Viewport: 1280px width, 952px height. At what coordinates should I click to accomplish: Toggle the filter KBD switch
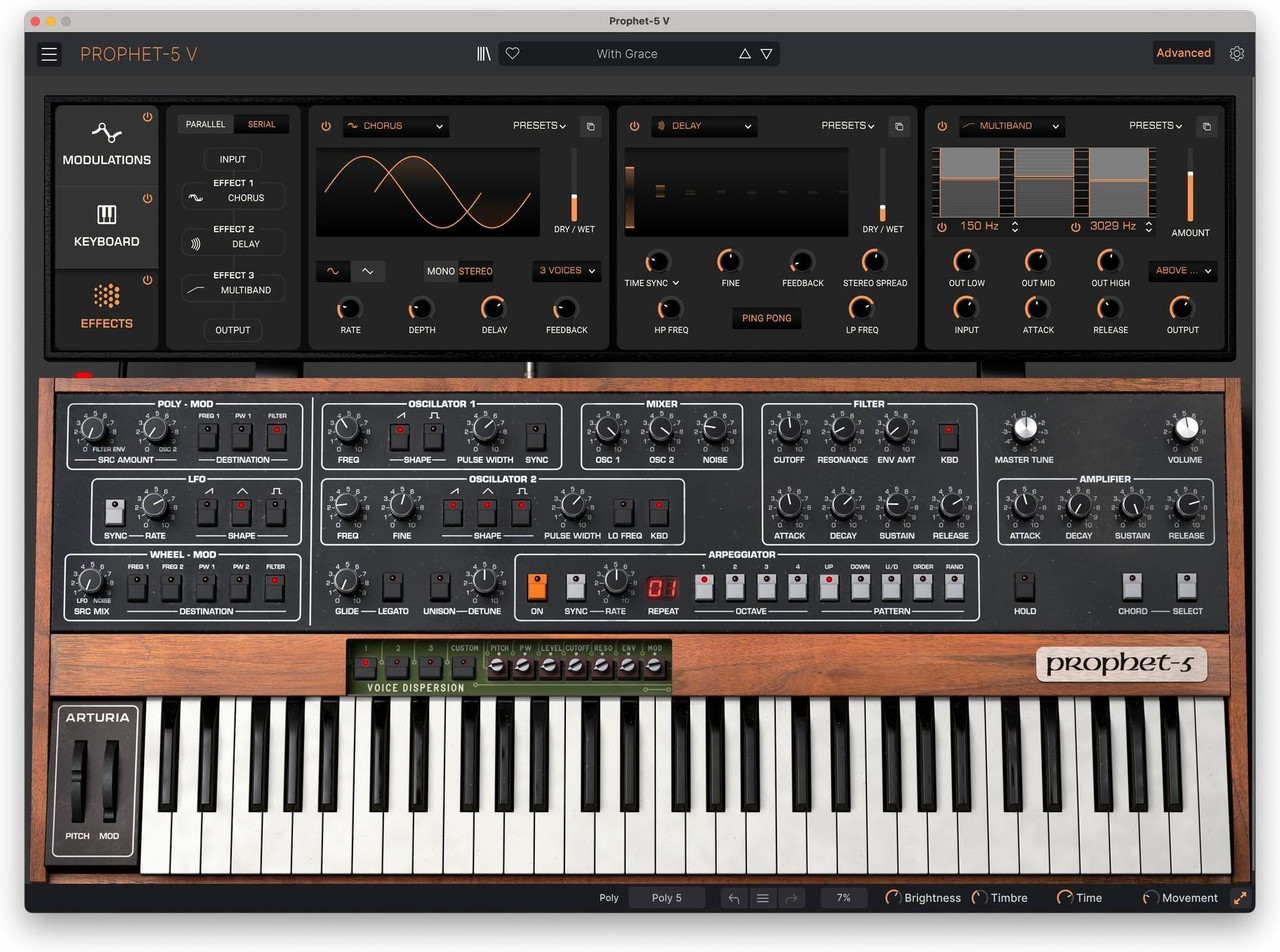949,436
